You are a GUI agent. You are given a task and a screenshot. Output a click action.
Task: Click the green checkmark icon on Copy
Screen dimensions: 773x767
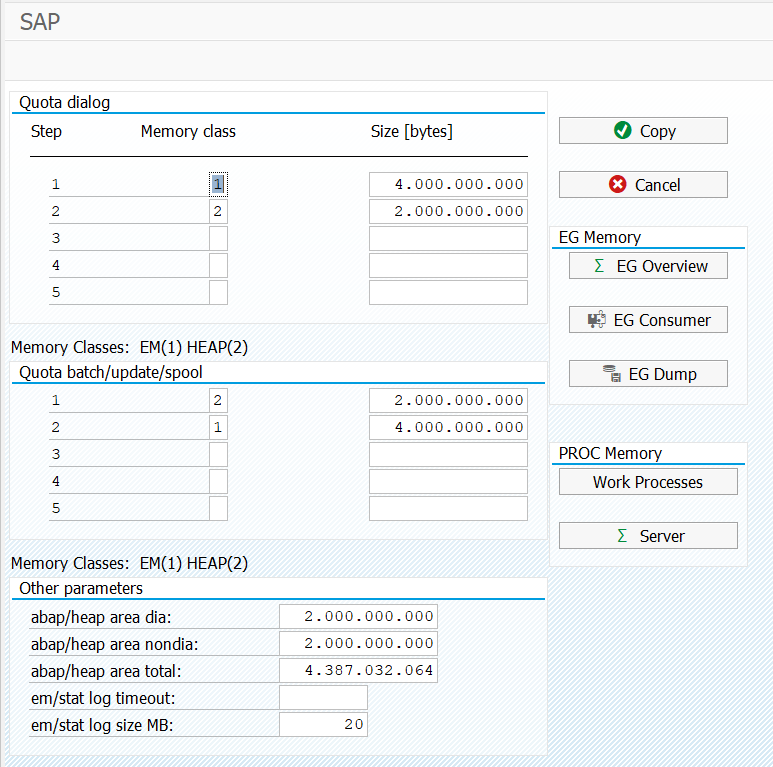[x=623, y=131]
